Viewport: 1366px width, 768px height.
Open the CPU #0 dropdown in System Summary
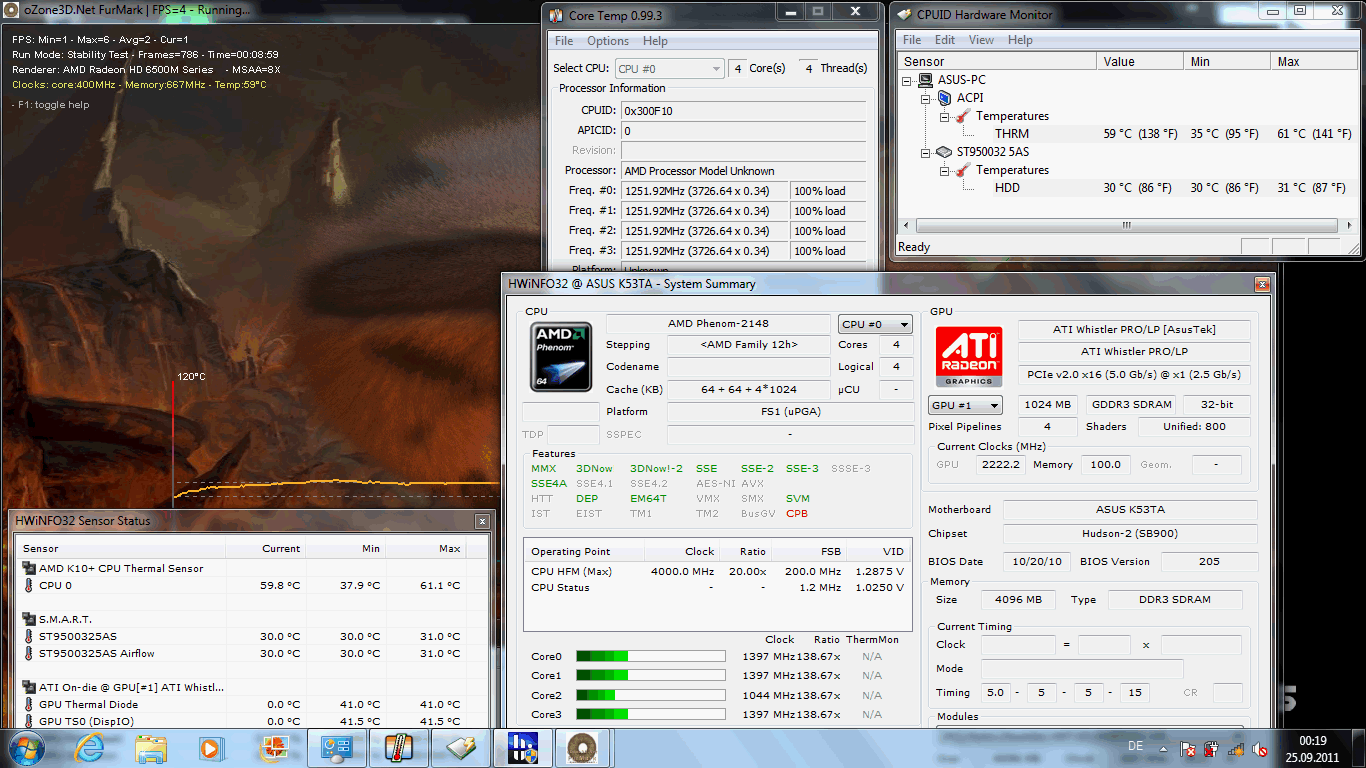coord(875,324)
